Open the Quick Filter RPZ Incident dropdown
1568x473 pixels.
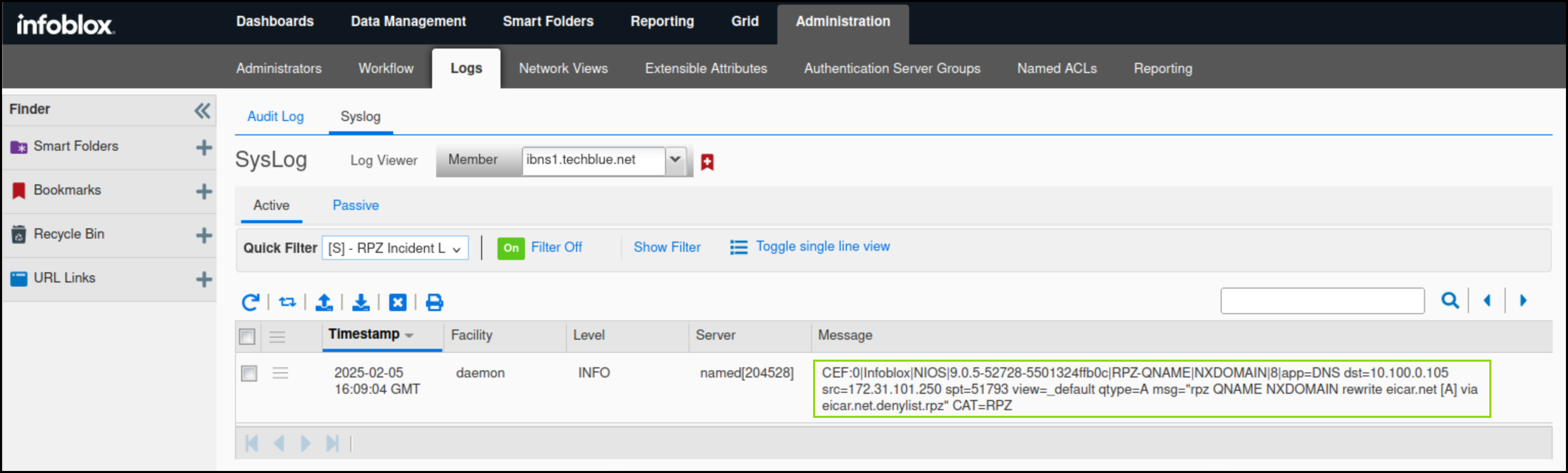tap(394, 248)
